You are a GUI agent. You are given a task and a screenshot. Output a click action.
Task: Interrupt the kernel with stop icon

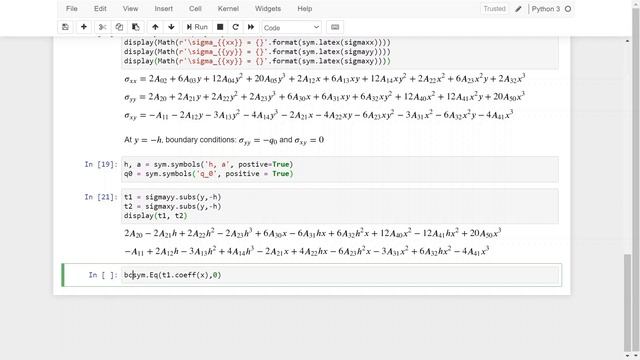click(x=220, y=27)
